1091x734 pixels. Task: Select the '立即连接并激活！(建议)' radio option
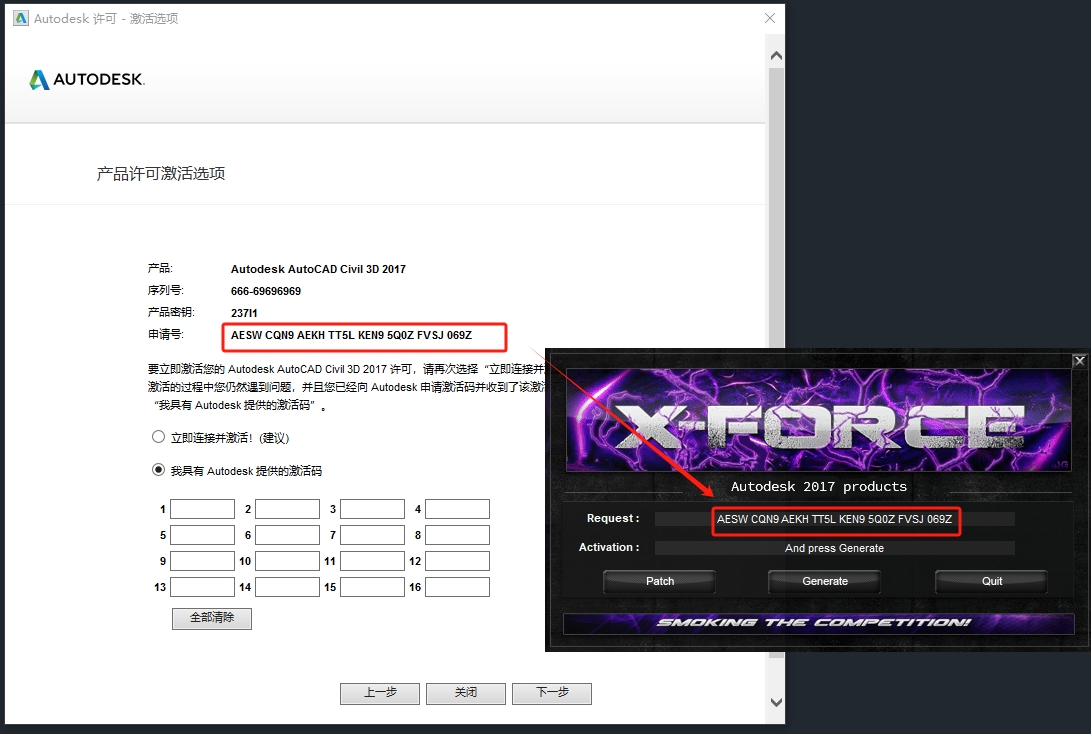(x=159, y=437)
